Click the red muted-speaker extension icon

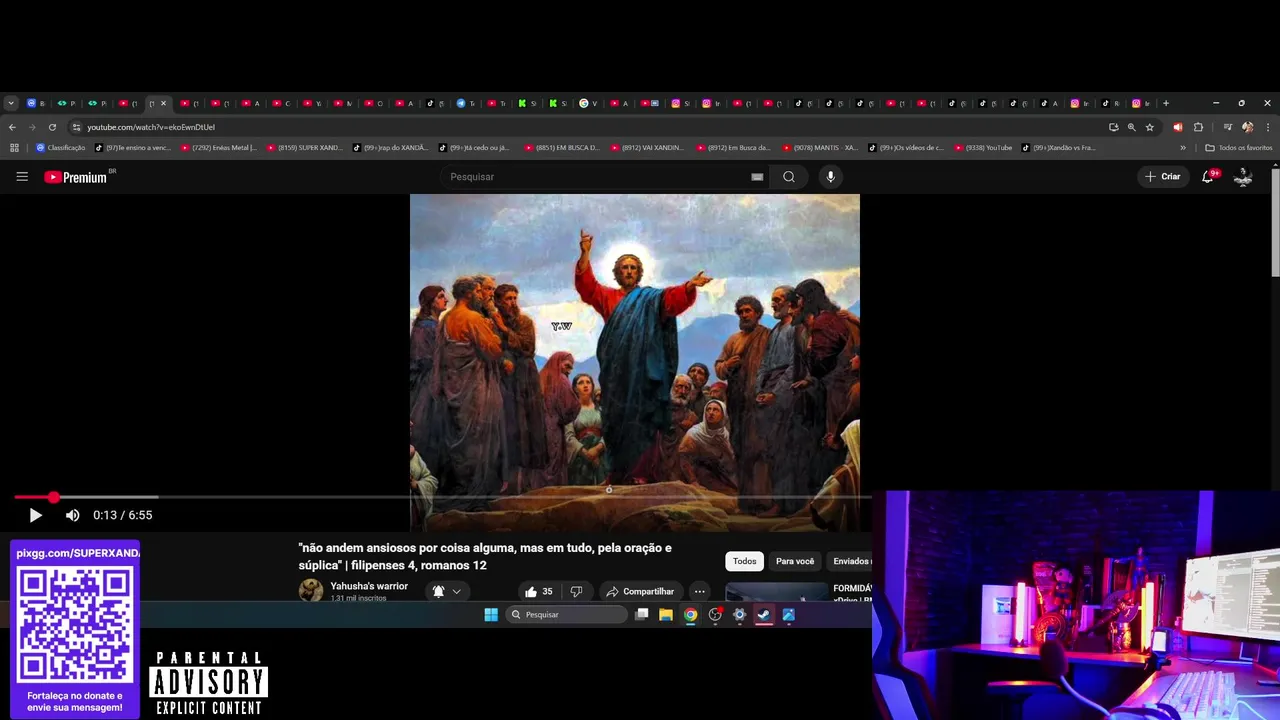[x=1177, y=127]
